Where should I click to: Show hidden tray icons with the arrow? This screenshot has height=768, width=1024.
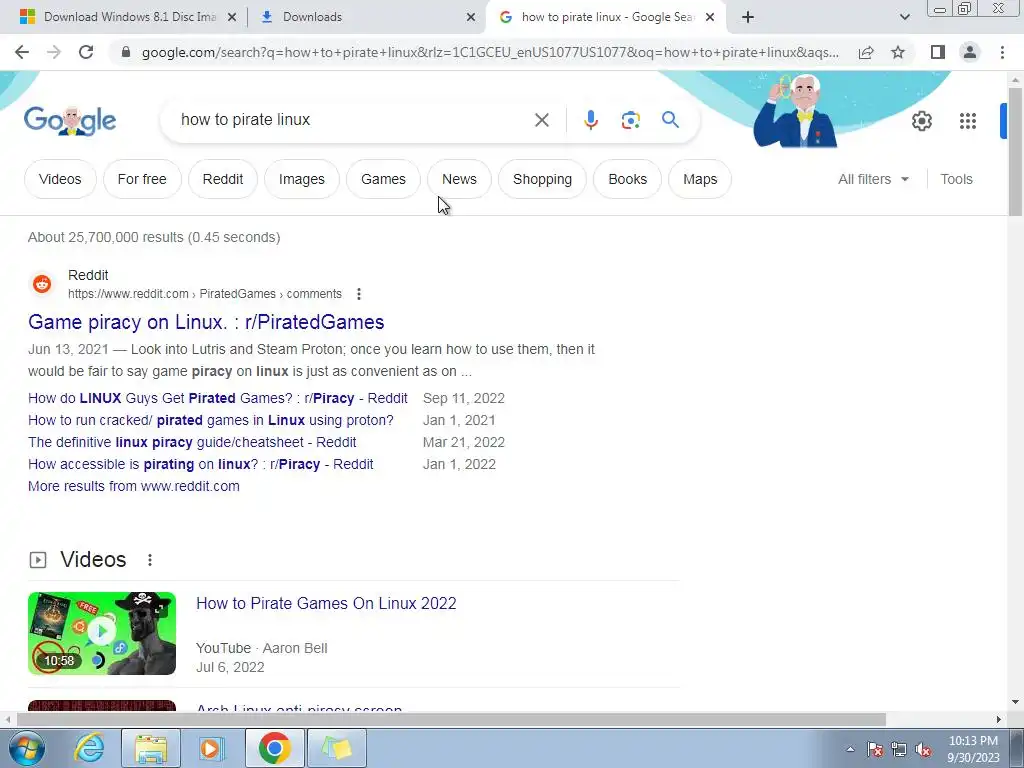pyautogui.click(x=850, y=750)
